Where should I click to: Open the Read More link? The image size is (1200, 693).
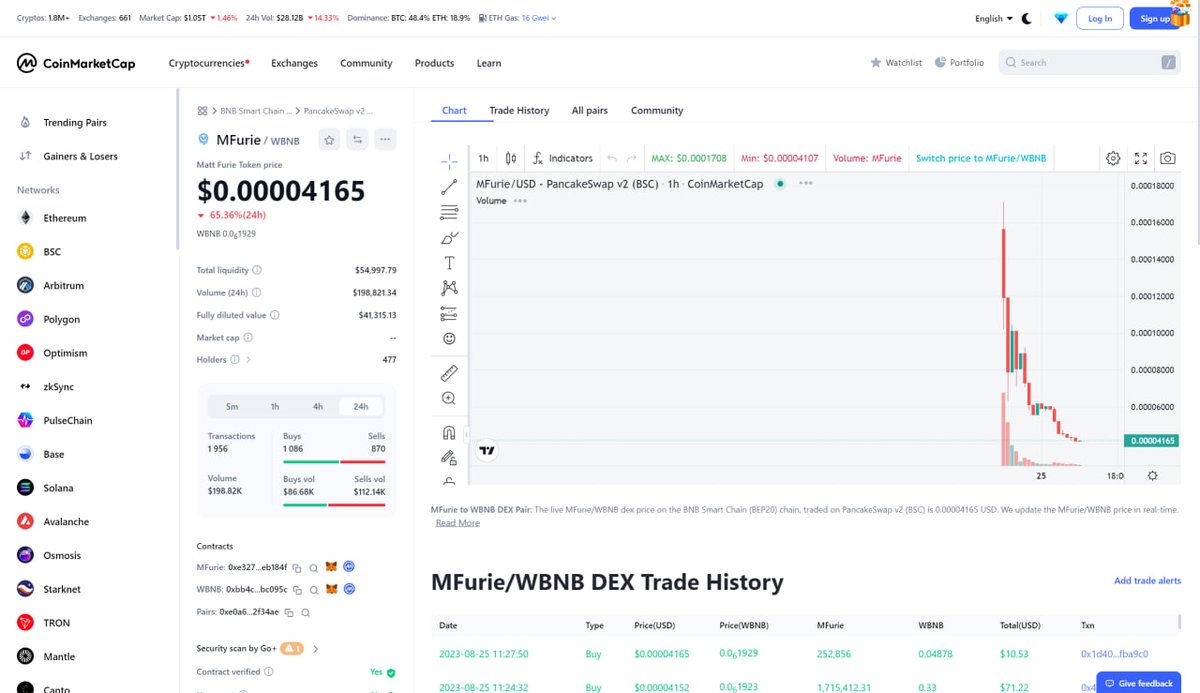pyautogui.click(x=457, y=523)
